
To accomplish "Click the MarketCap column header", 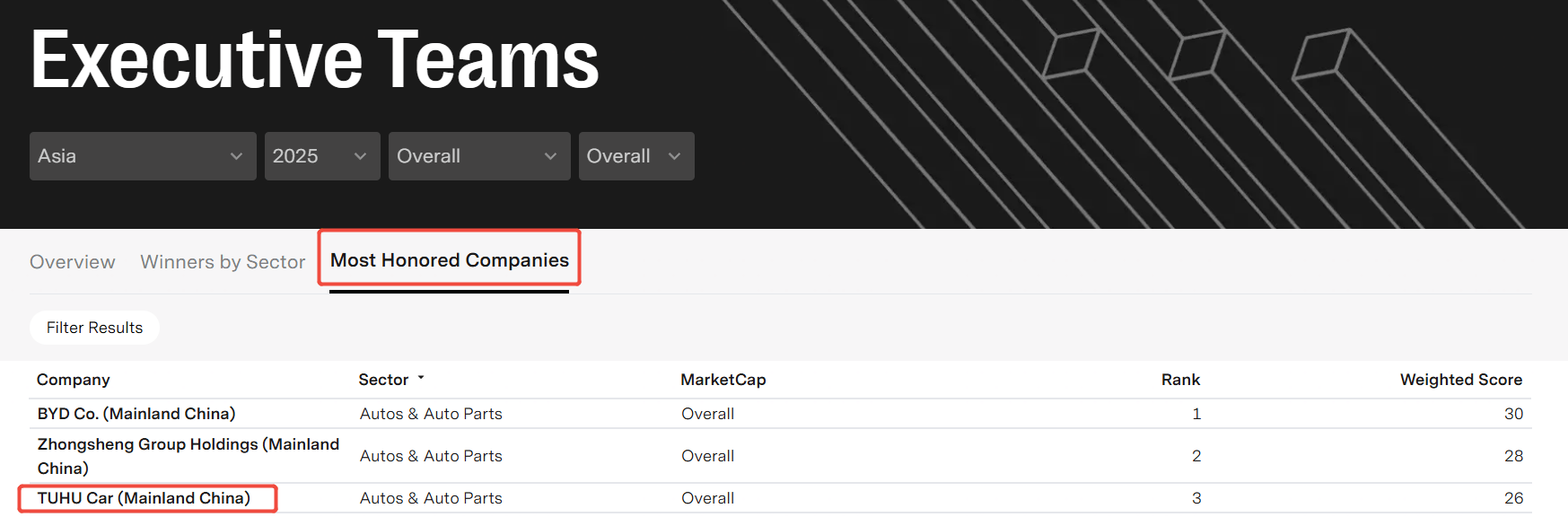I will [x=723, y=380].
